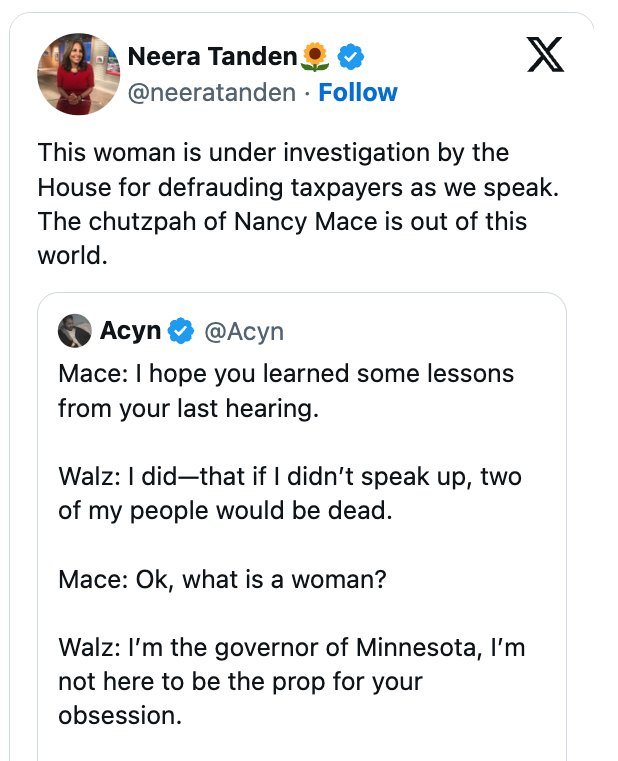Open the @neeratanden handle link

tap(212, 93)
